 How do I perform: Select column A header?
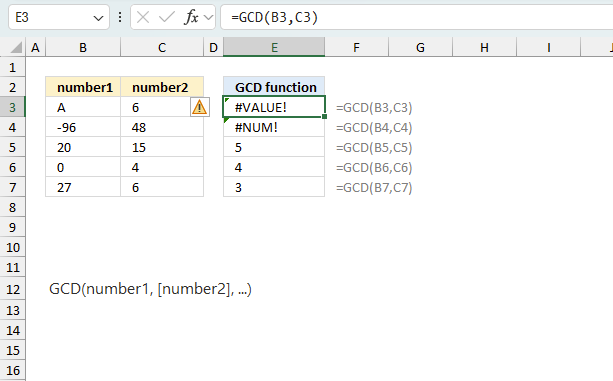36,48
